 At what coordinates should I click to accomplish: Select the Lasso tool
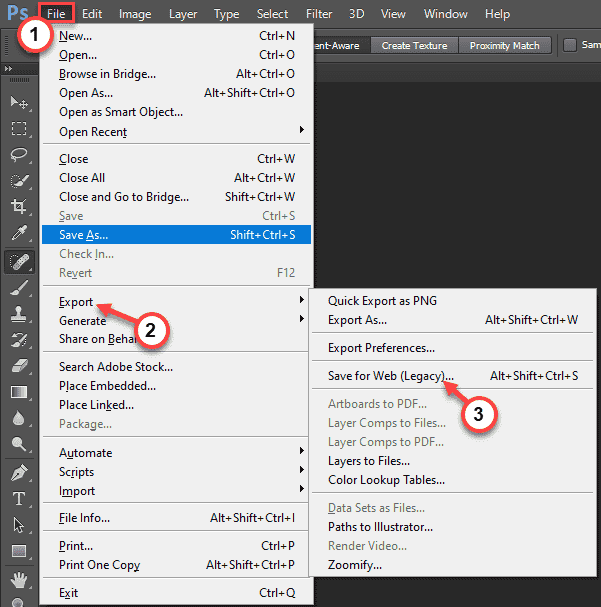pos(19,154)
